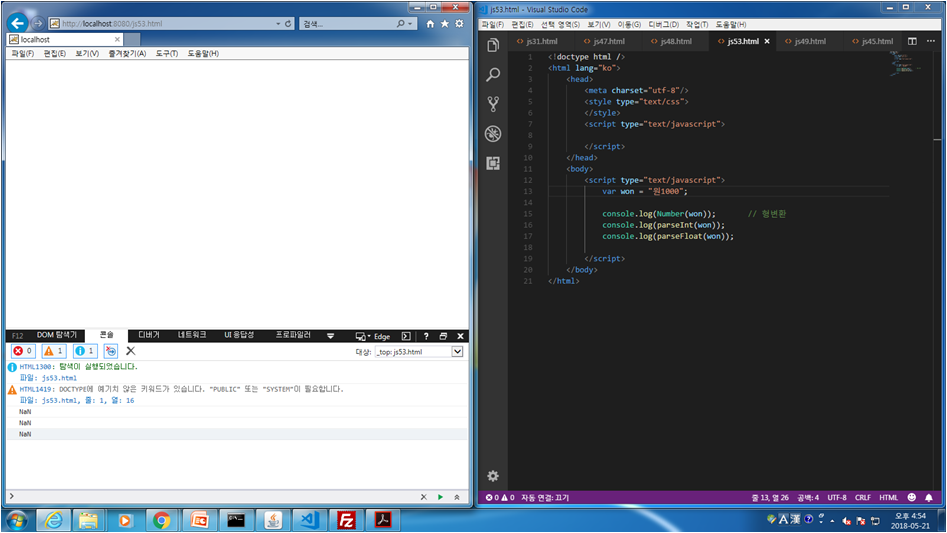The image size is (947, 533).
Task: Open IE 즐겨찾기(A) menu
Action: tap(127, 54)
